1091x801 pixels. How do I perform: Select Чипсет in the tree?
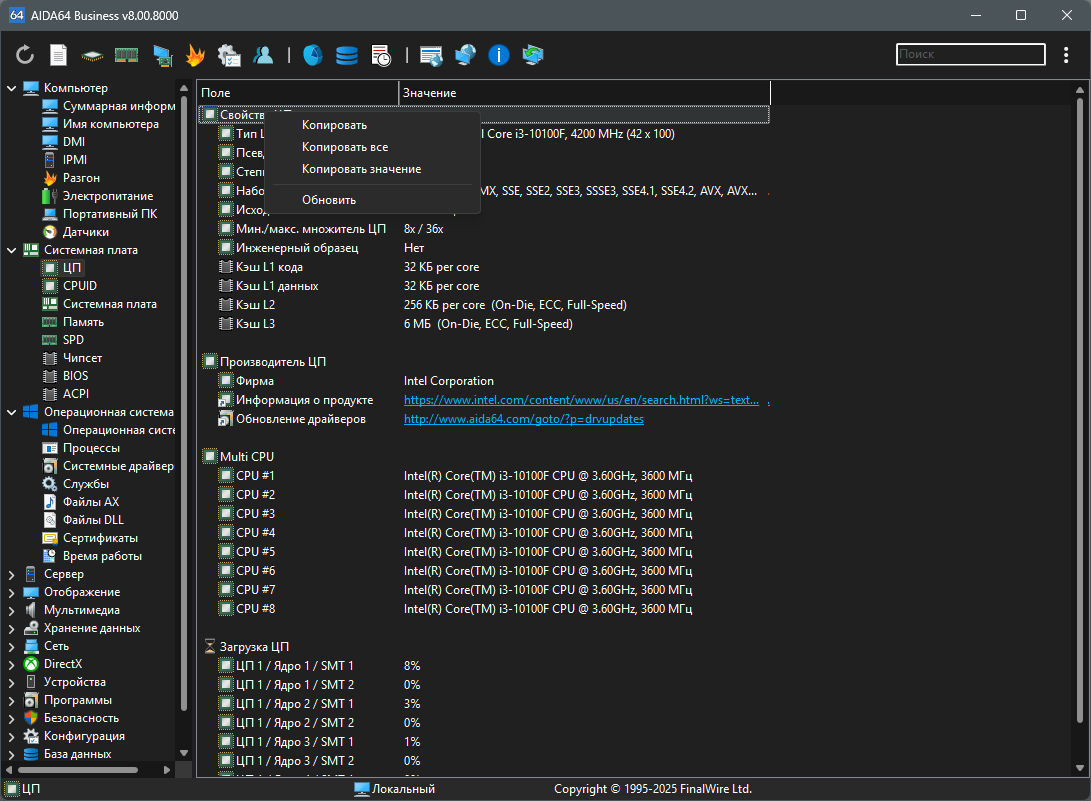pos(82,358)
